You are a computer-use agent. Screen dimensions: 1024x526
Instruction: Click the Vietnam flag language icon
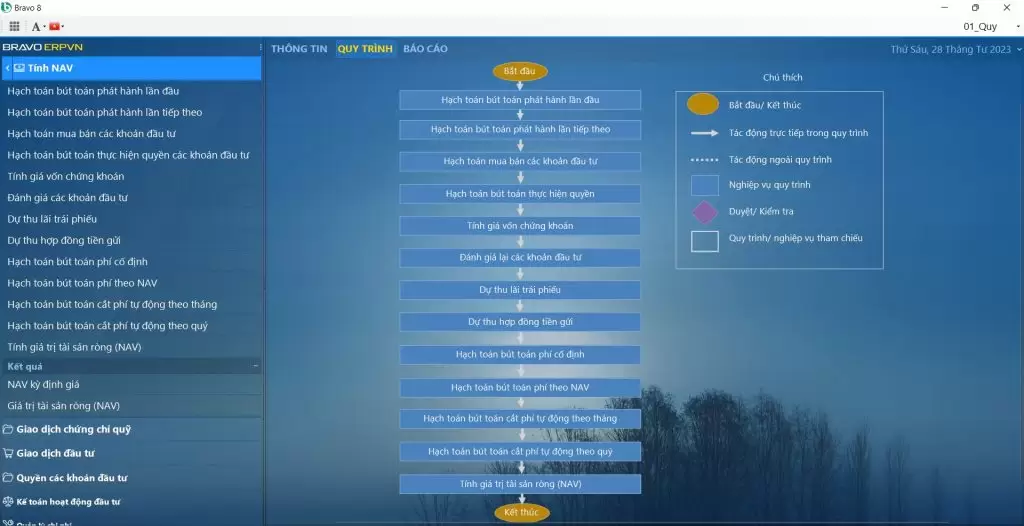pos(55,26)
